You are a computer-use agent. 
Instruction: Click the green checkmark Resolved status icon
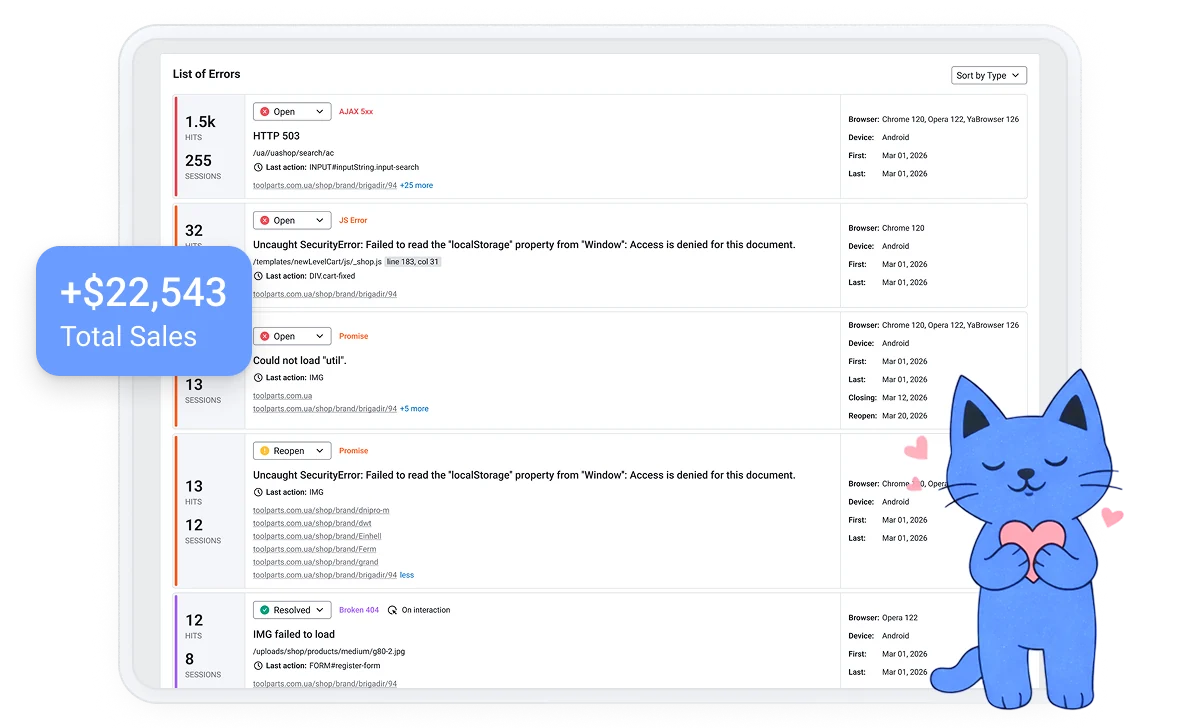click(264, 610)
